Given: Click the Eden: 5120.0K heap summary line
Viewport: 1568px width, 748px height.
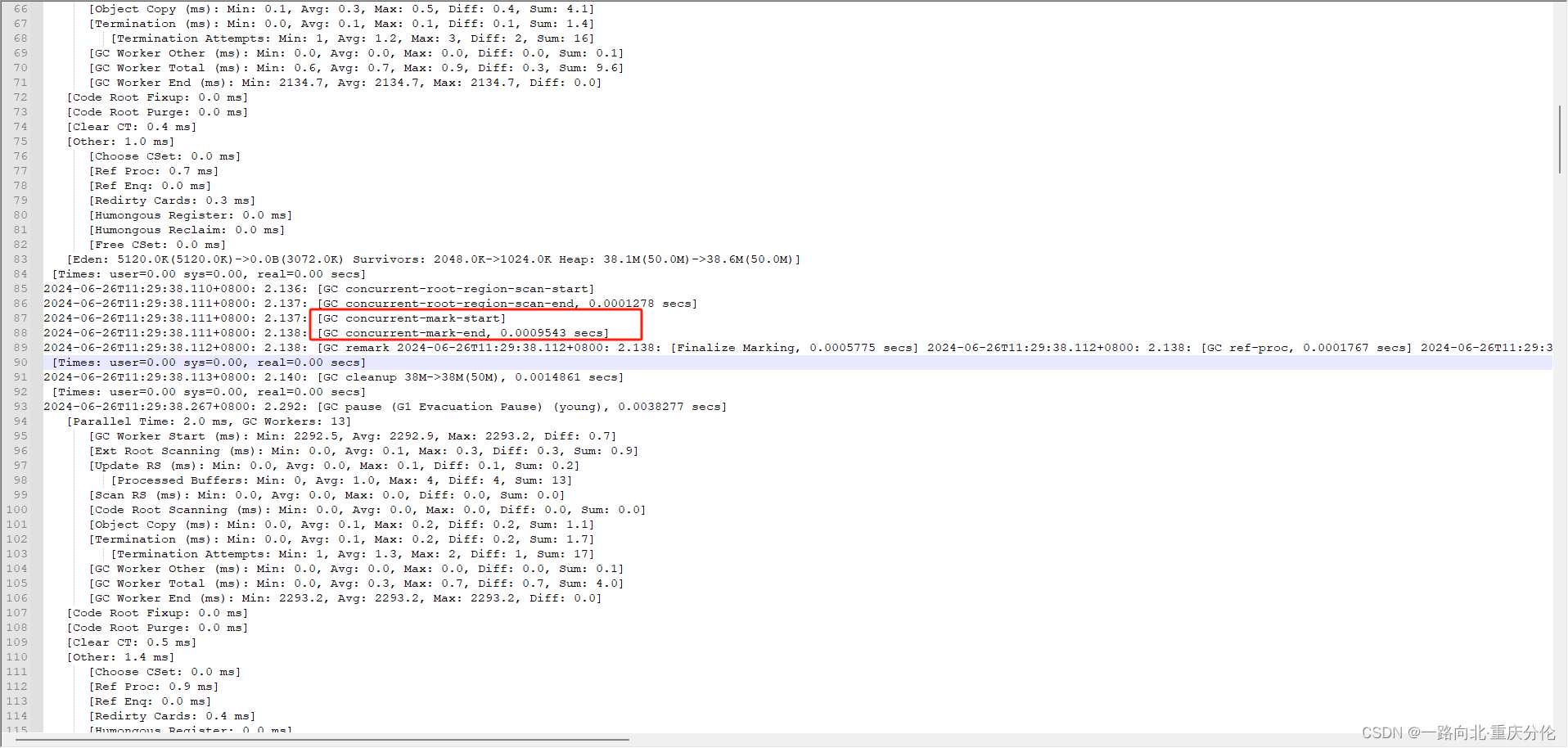Looking at the screenshot, I should pos(434,259).
